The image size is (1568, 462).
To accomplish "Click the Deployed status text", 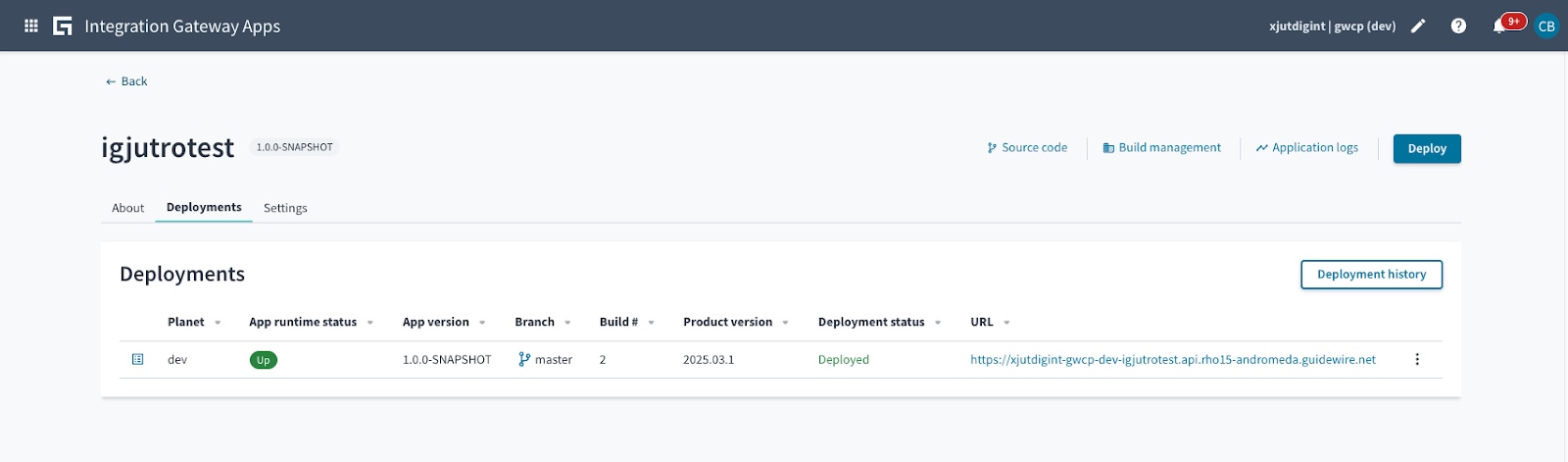I will [x=844, y=360].
